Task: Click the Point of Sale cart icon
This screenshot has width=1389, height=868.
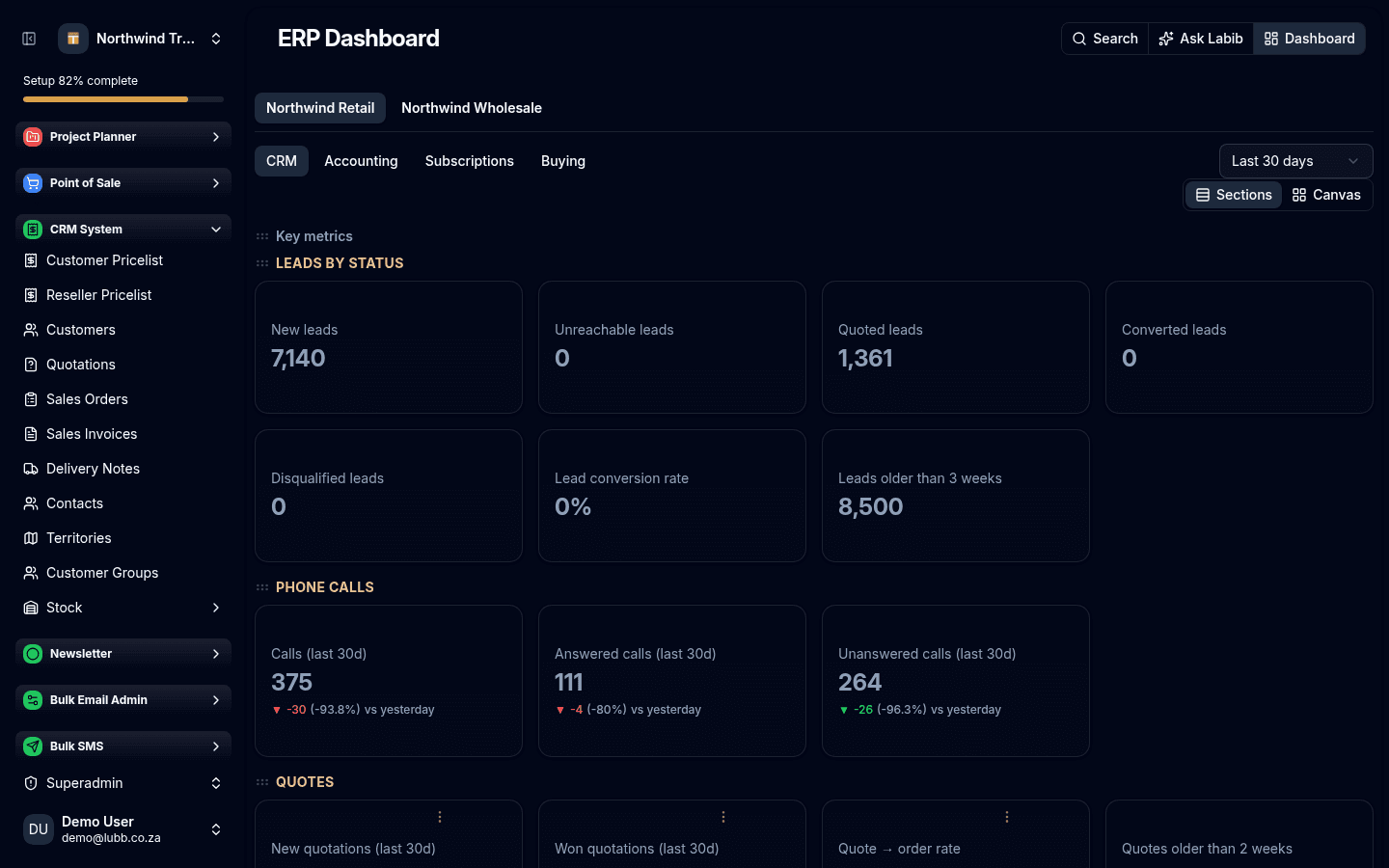Action: (33, 183)
